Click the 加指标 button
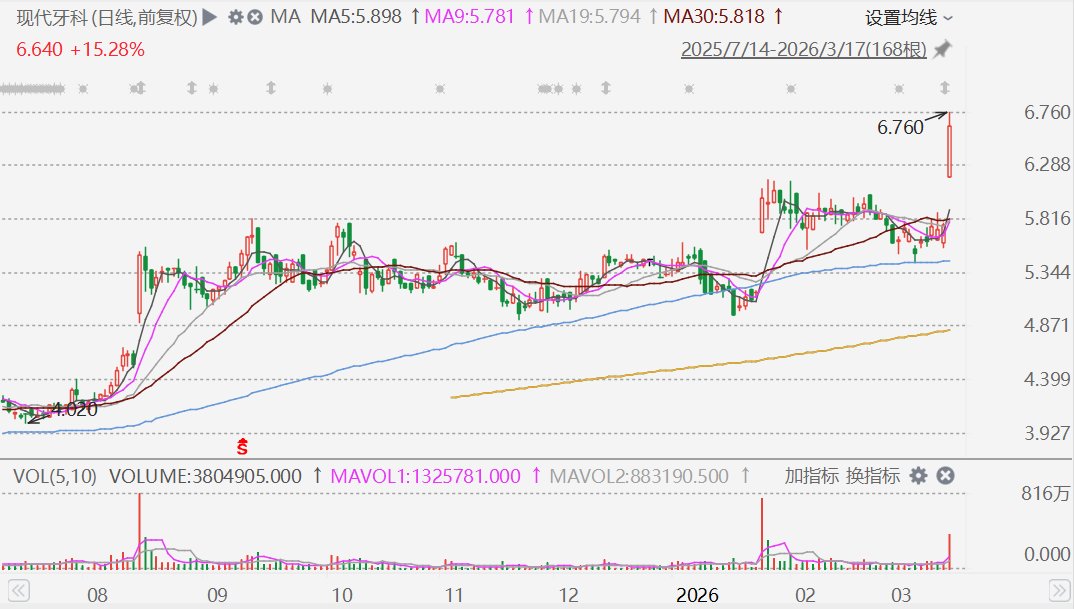 [x=812, y=476]
